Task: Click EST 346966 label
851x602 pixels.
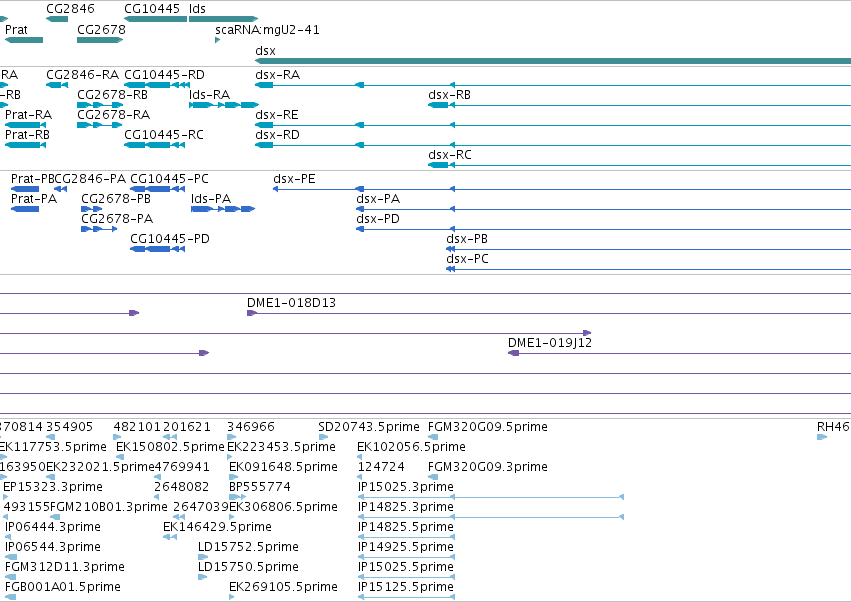Action: coord(251,427)
